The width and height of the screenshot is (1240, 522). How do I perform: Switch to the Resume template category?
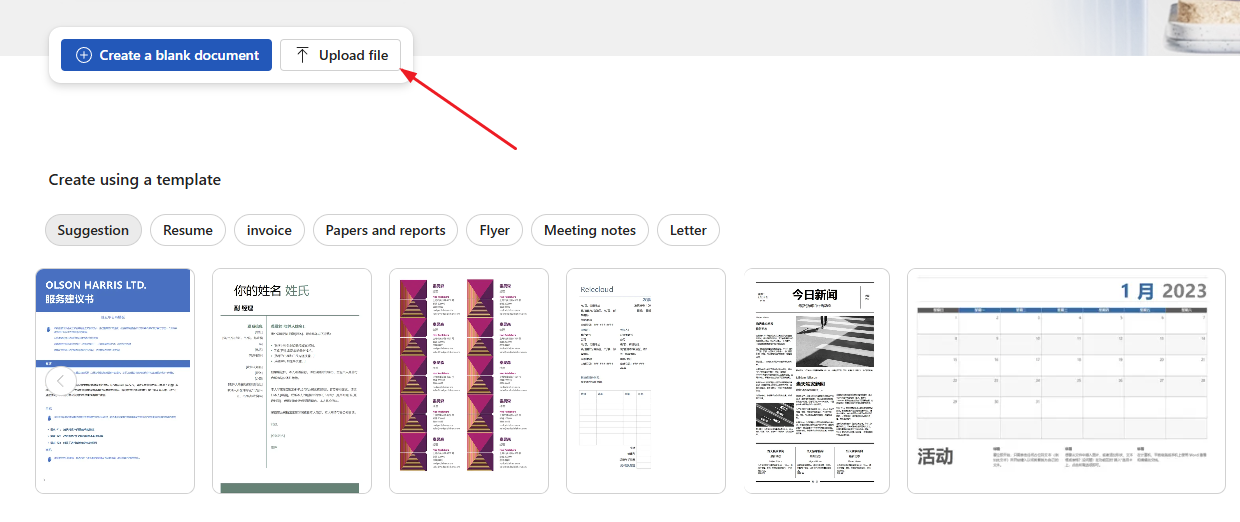tap(188, 230)
